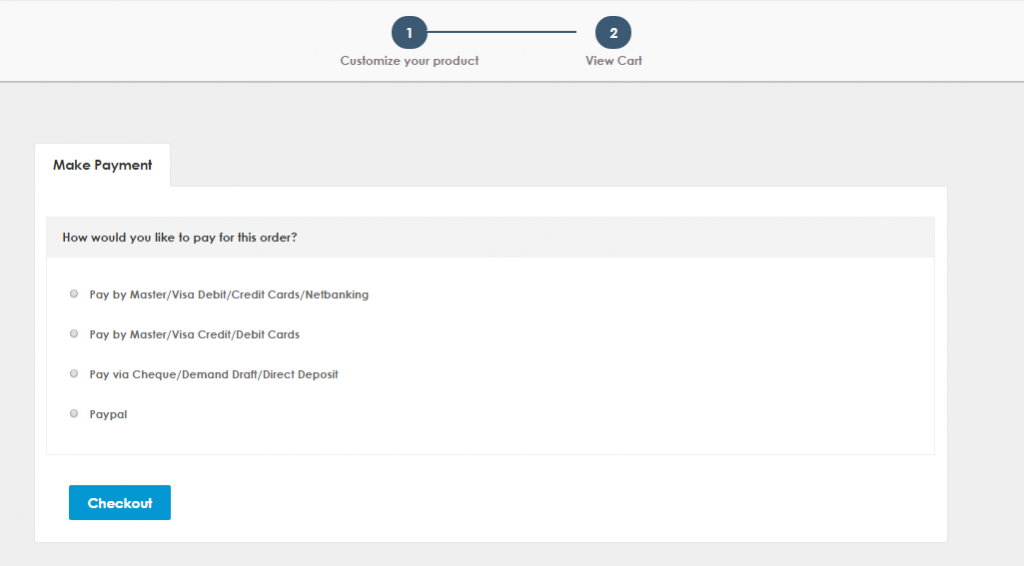Viewport: 1024px width, 566px height.
Task: Click the step 1 circle icon
Action: [409, 33]
